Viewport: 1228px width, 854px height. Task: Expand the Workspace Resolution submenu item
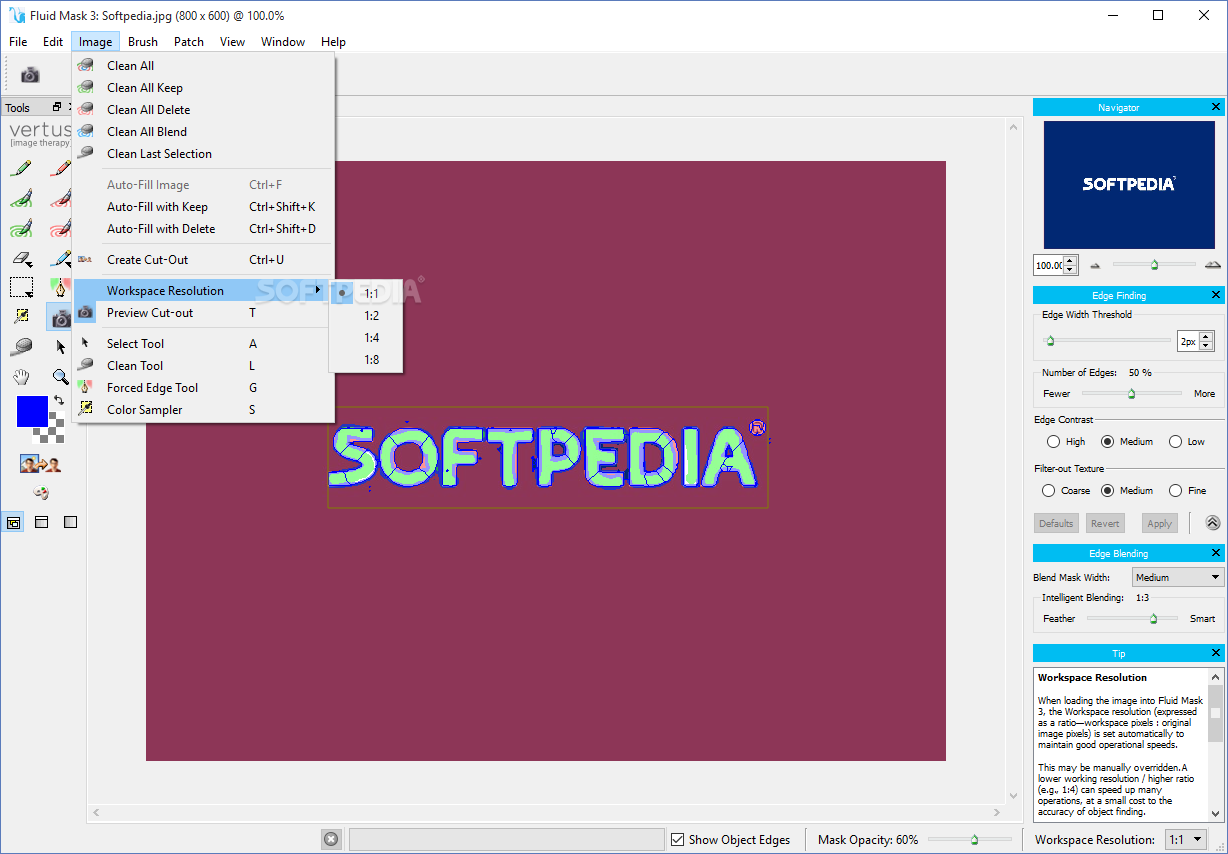[x=203, y=291]
